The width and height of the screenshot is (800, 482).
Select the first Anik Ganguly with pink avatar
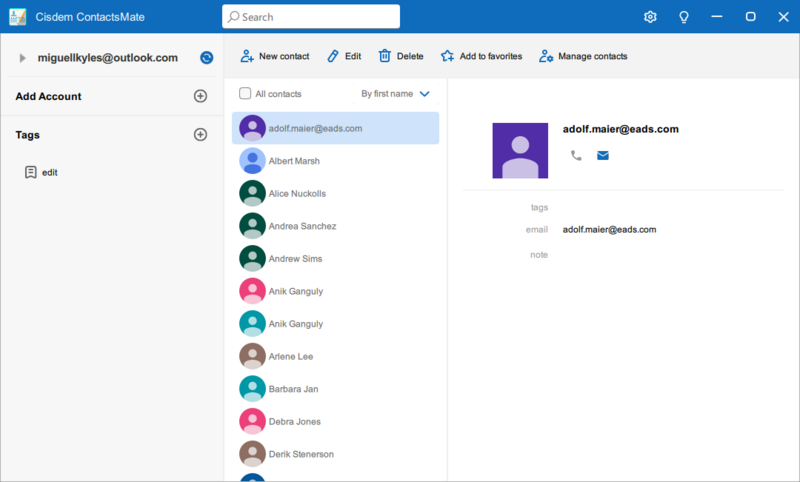[x=335, y=291]
